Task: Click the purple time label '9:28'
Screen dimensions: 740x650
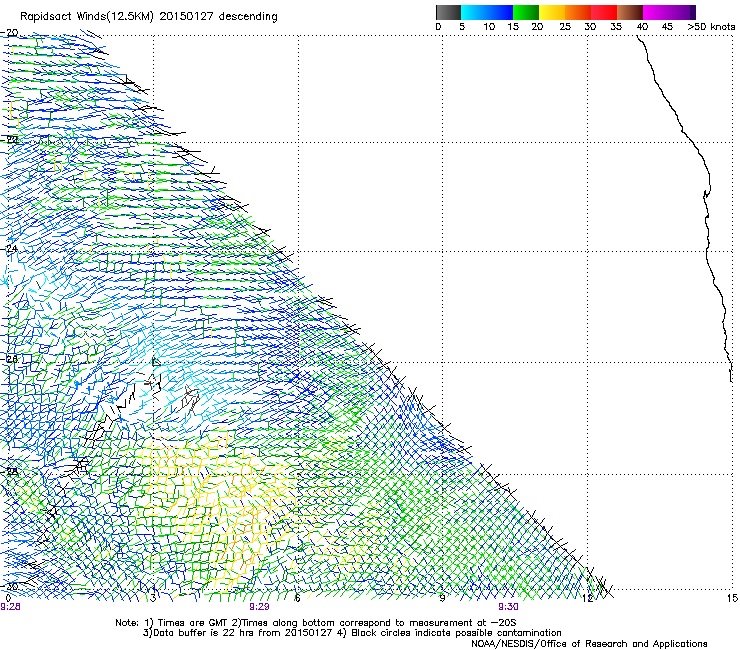Action: tap(10, 607)
